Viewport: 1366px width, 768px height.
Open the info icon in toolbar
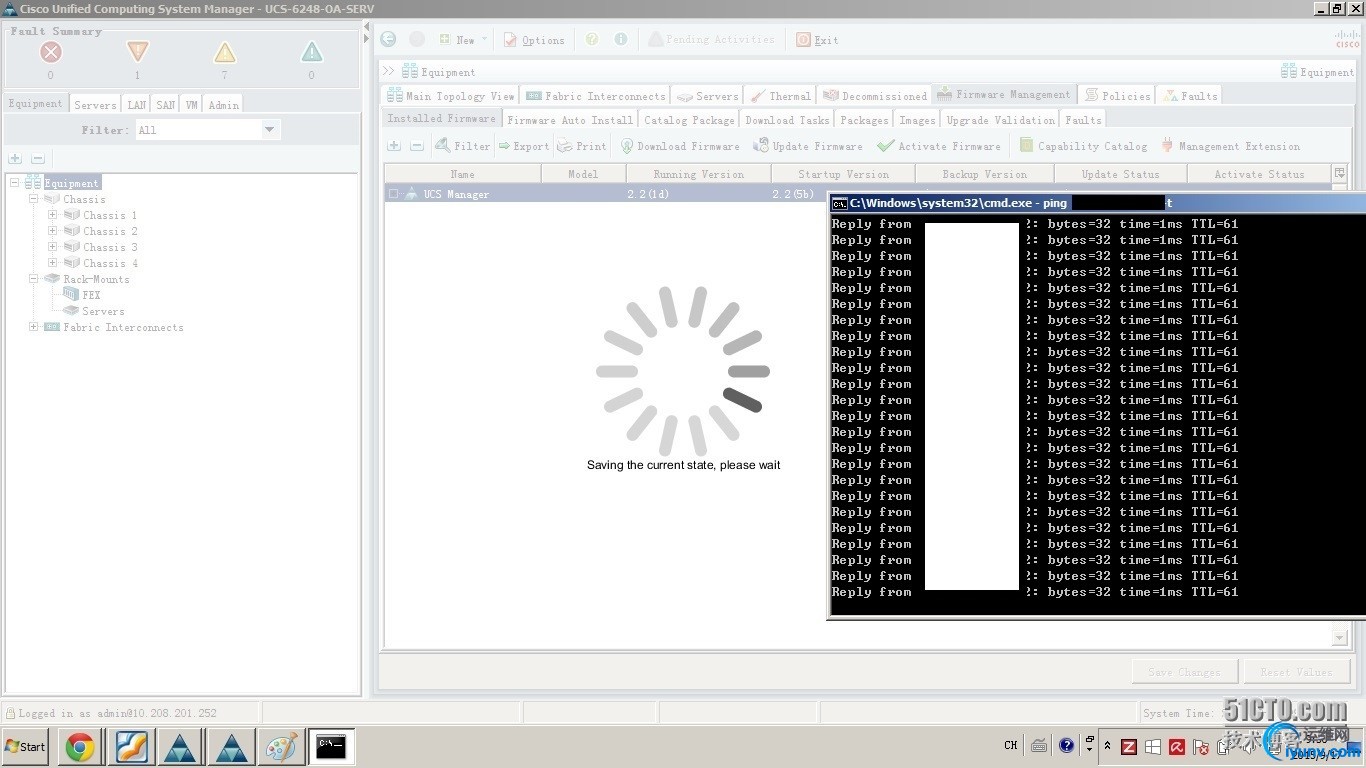pos(621,39)
